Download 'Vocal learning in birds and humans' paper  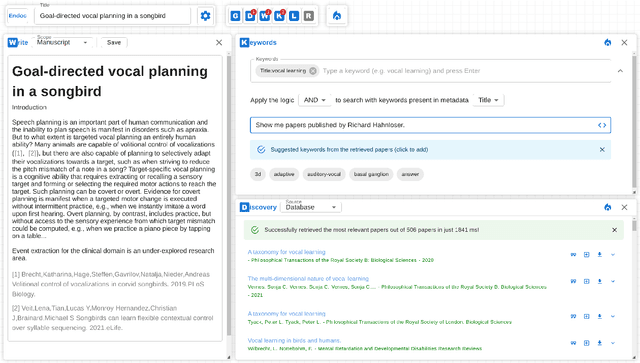[600, 343]
